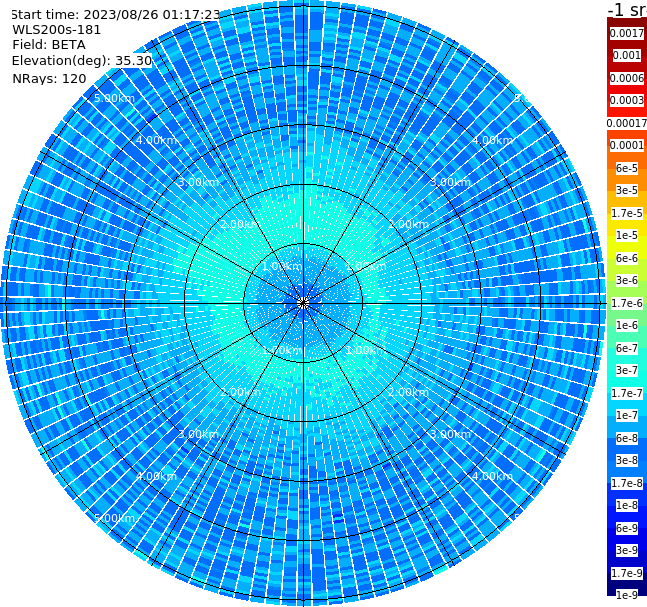Click the Field: BETA label
647x607 pixels.
(x=49, y=45)
